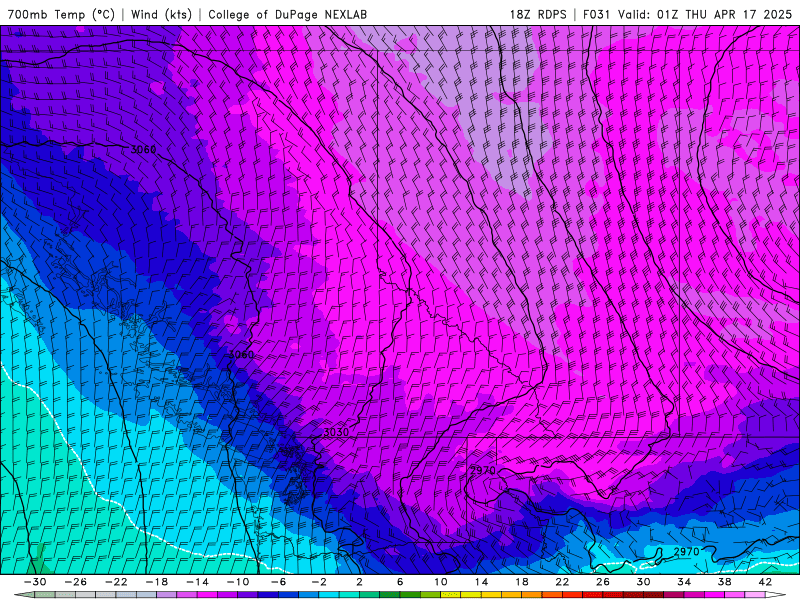Screen dimensions: 800x600
Task: Select the -6 color scale label
Action: (279, 582)
